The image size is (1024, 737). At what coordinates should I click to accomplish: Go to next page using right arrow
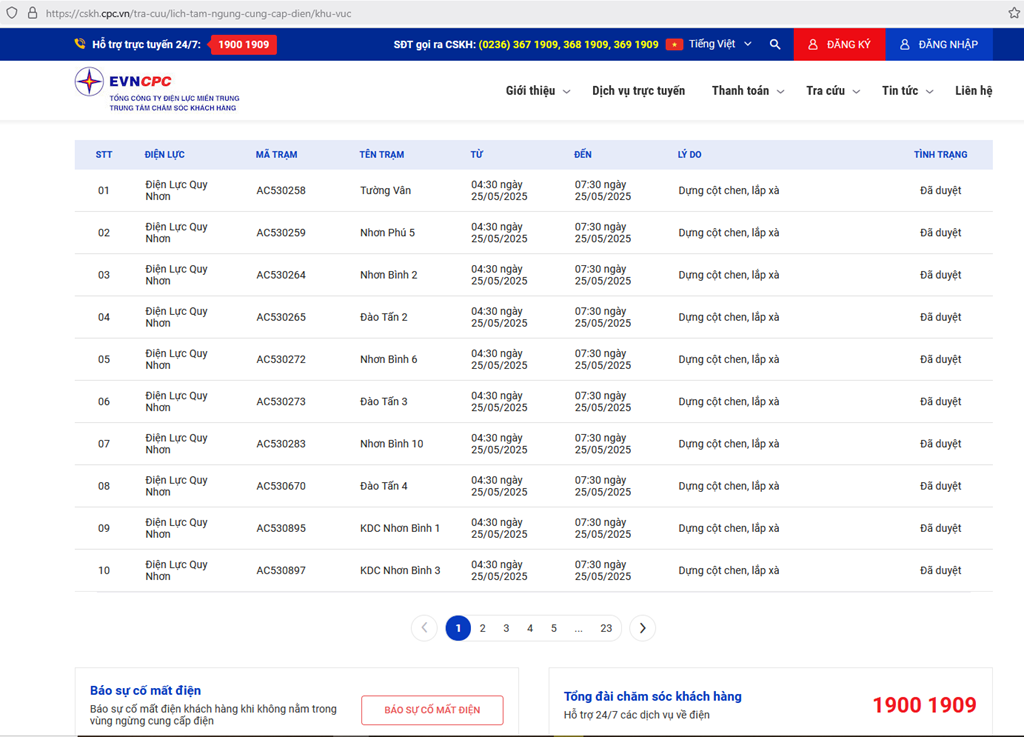(642, 628)
